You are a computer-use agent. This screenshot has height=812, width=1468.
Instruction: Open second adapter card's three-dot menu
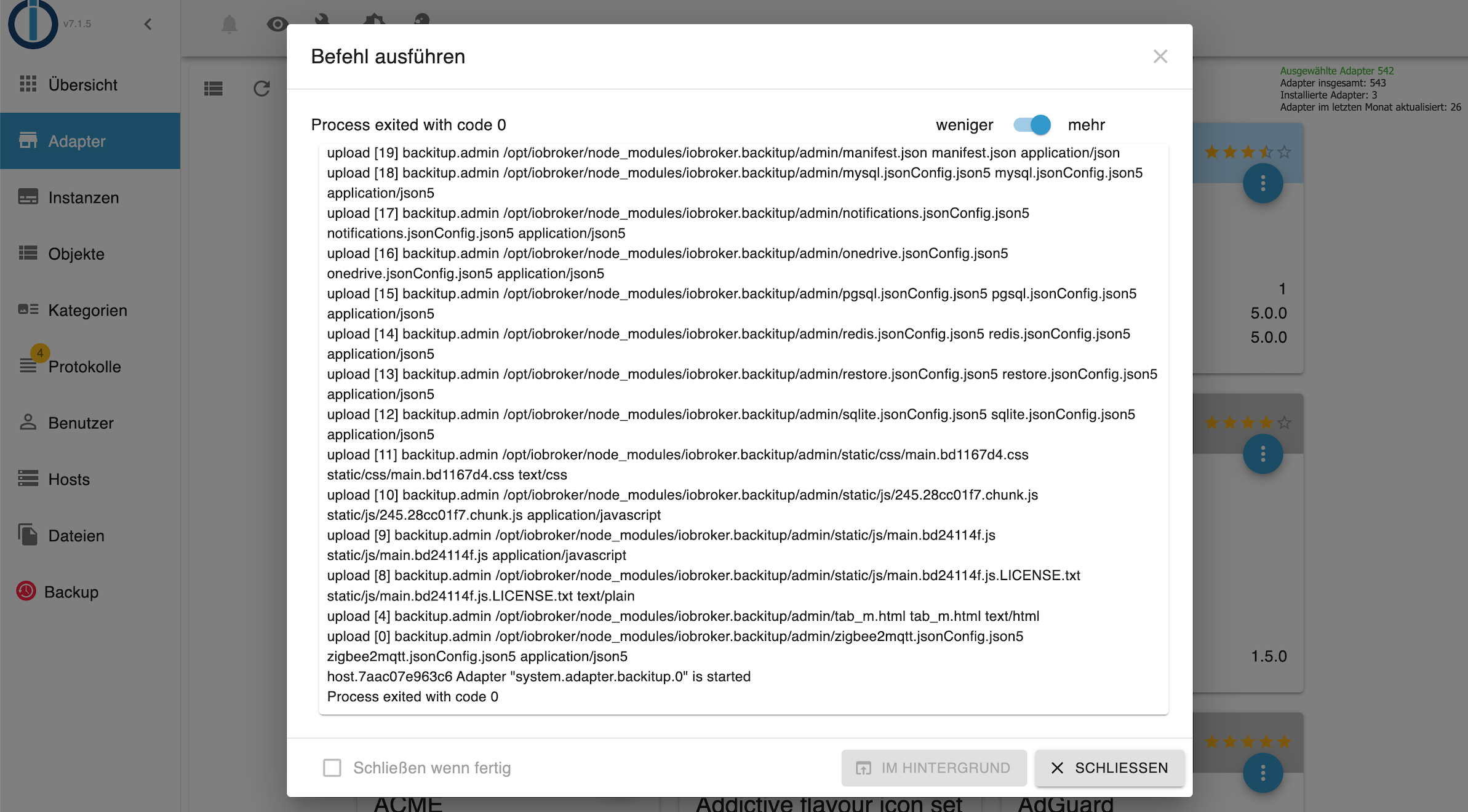pyautogui.click(x=1263, y=454)
